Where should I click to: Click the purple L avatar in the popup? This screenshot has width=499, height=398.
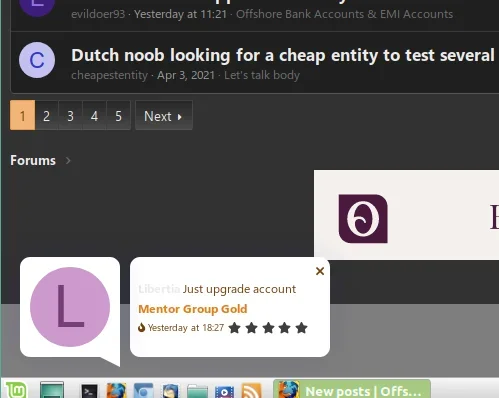(x=70, y=307)
